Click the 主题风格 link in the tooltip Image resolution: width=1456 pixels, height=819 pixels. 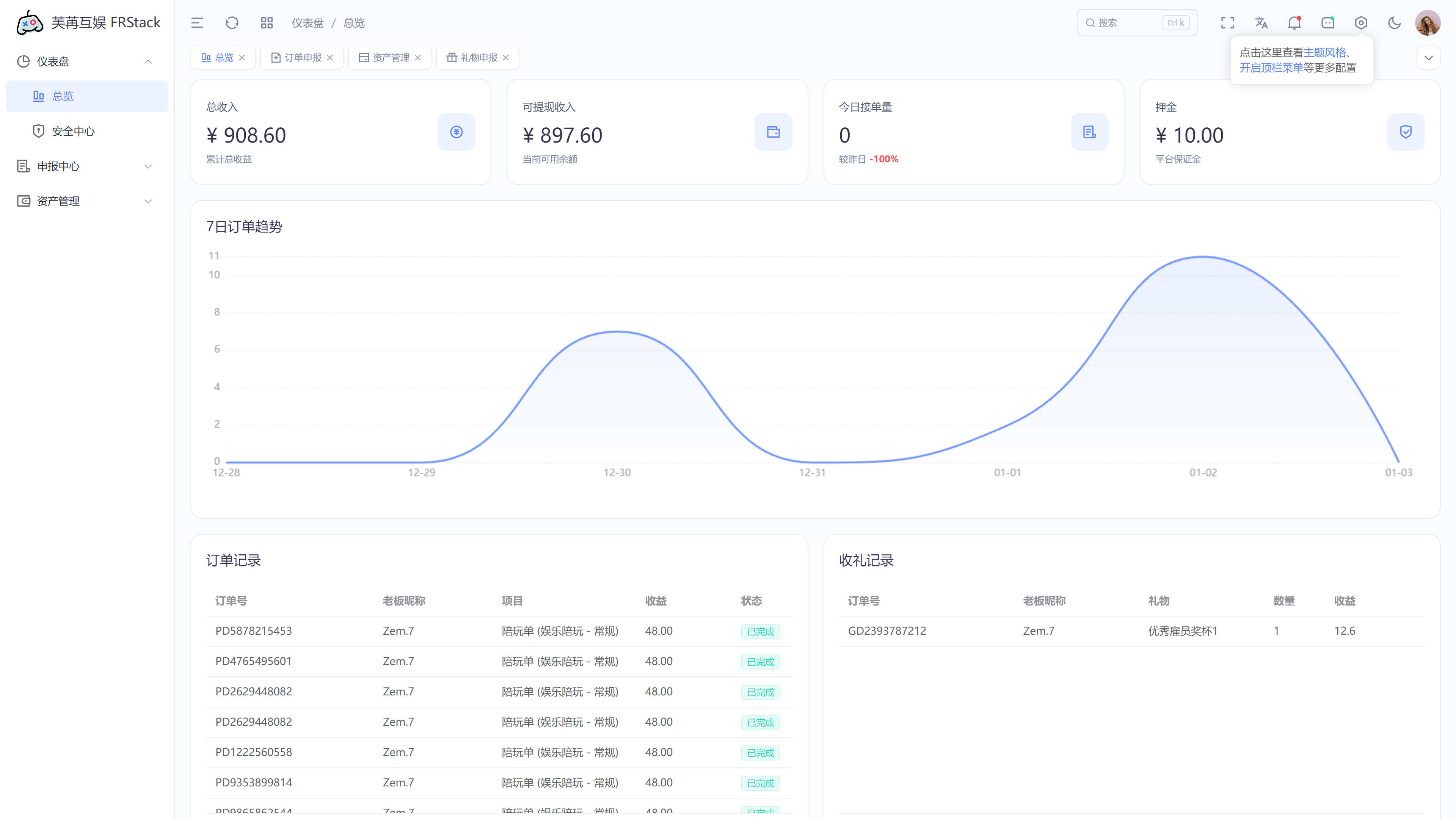[x=1324, y=53]
